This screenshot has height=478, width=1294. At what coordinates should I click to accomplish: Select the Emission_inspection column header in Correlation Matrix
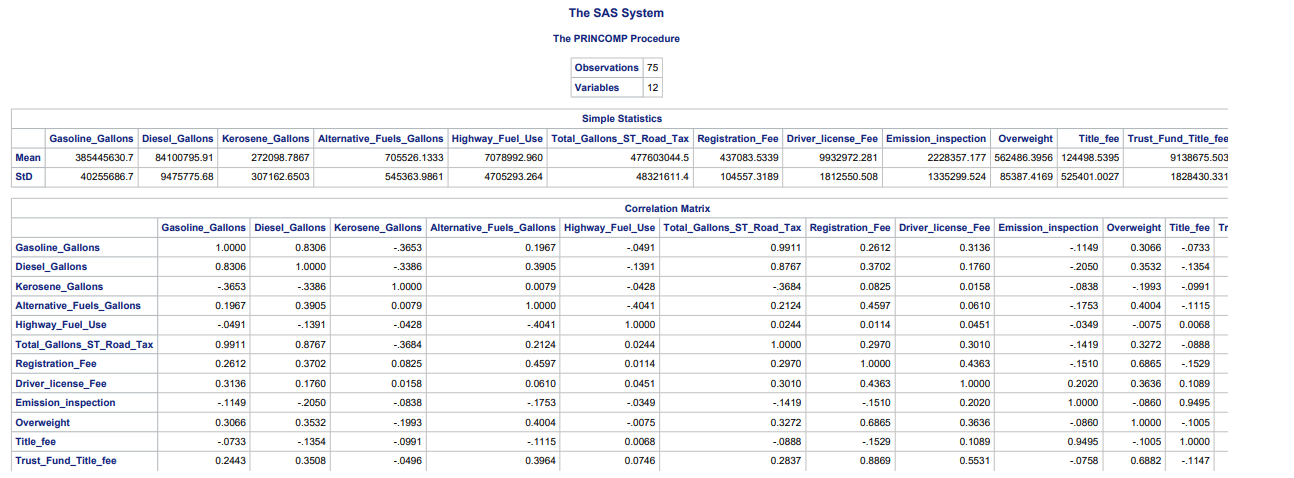[1049, 228]
